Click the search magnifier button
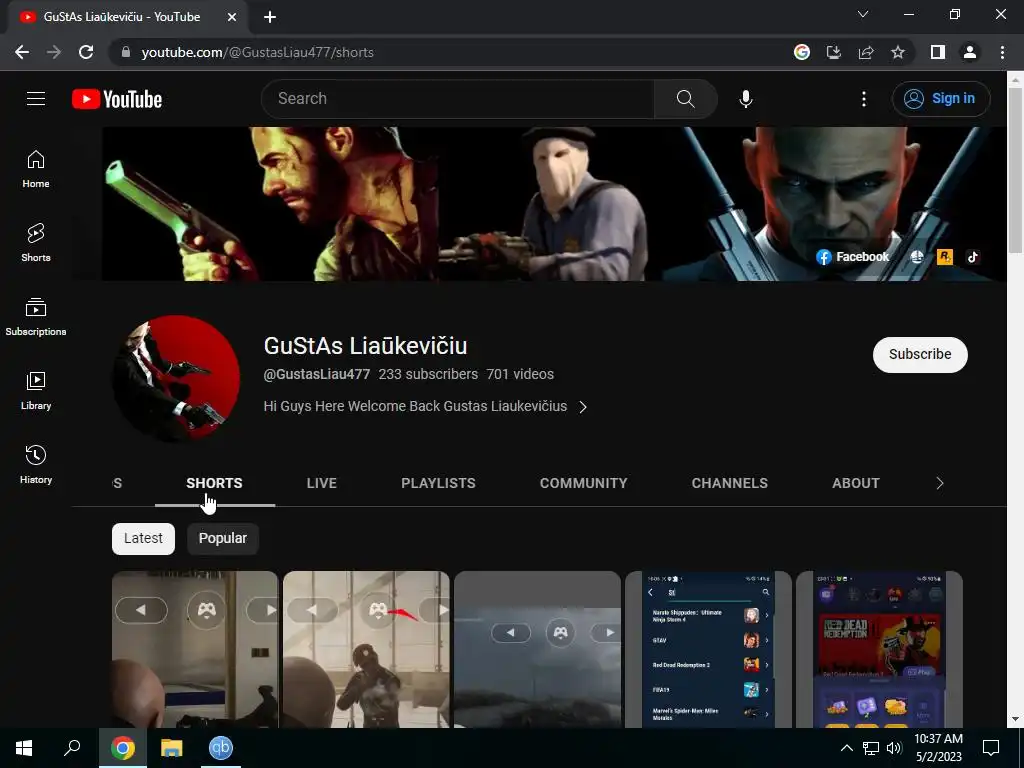1024x768 pixels. (x=686, y=99)
